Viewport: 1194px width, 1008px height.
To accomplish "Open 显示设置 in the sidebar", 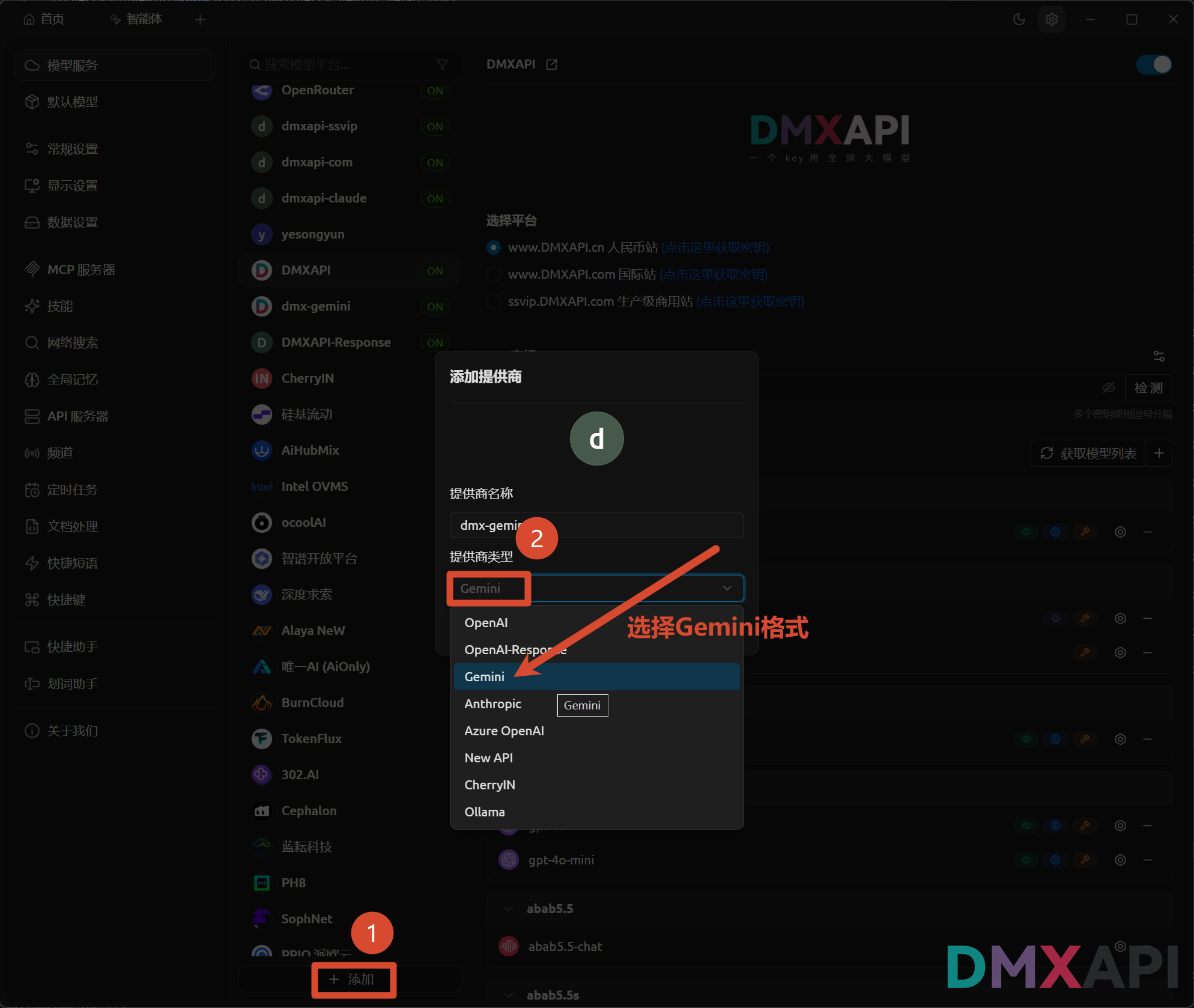I will (115, 186).
